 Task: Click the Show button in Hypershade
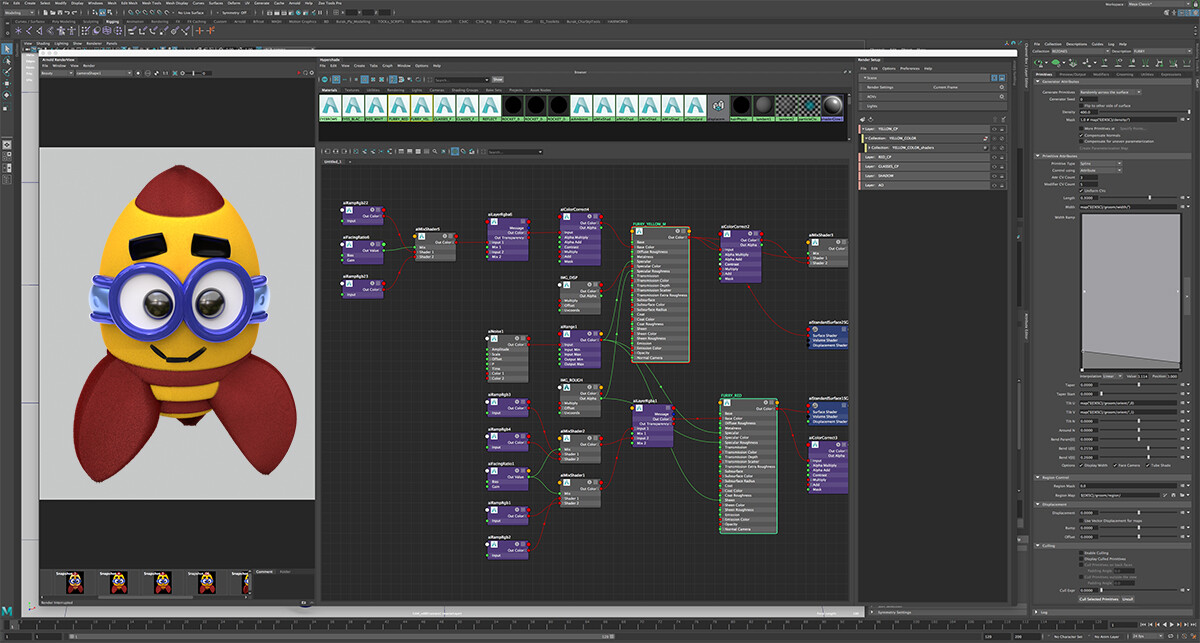tap(498, 79)
